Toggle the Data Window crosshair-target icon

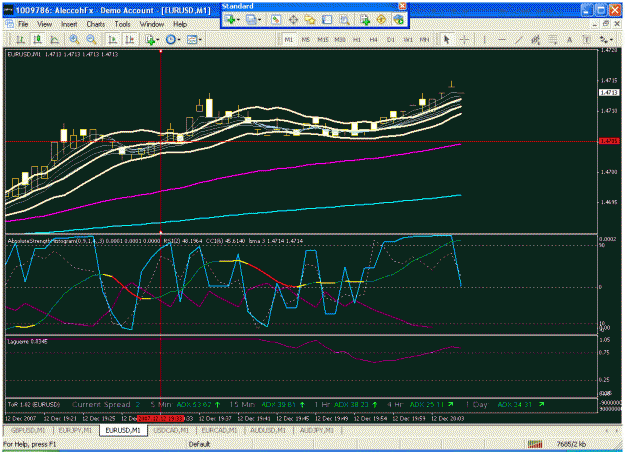point(293,19)
